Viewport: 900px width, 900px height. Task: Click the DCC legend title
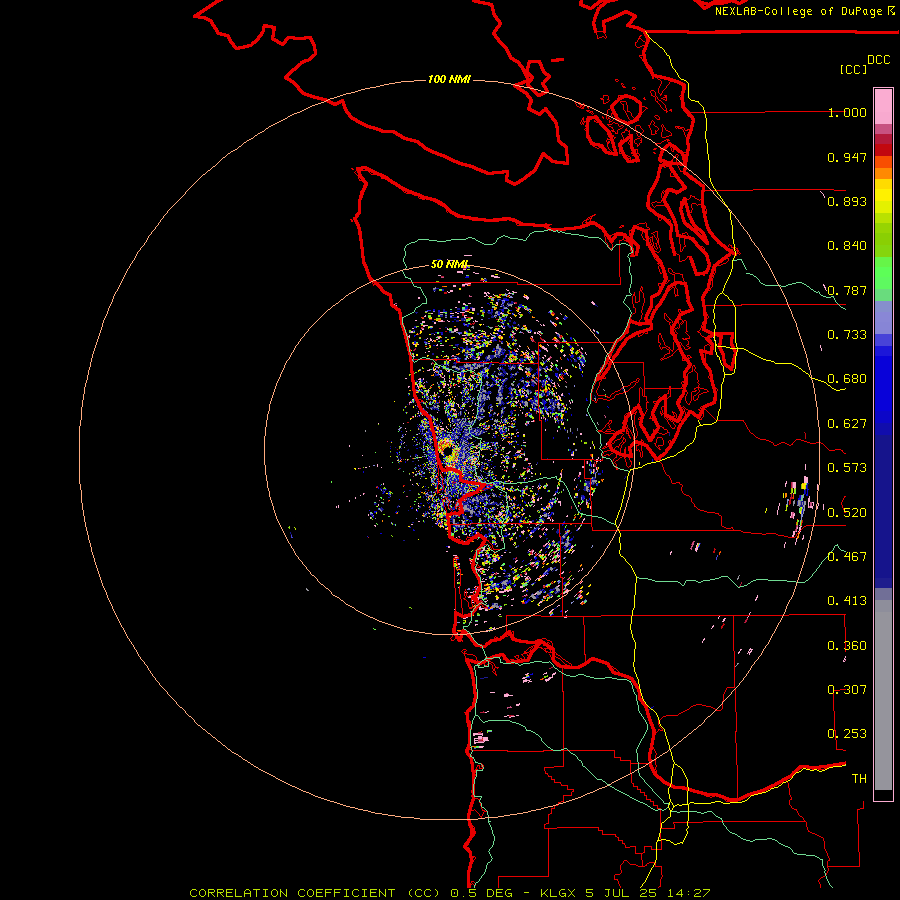coord(878,60)
